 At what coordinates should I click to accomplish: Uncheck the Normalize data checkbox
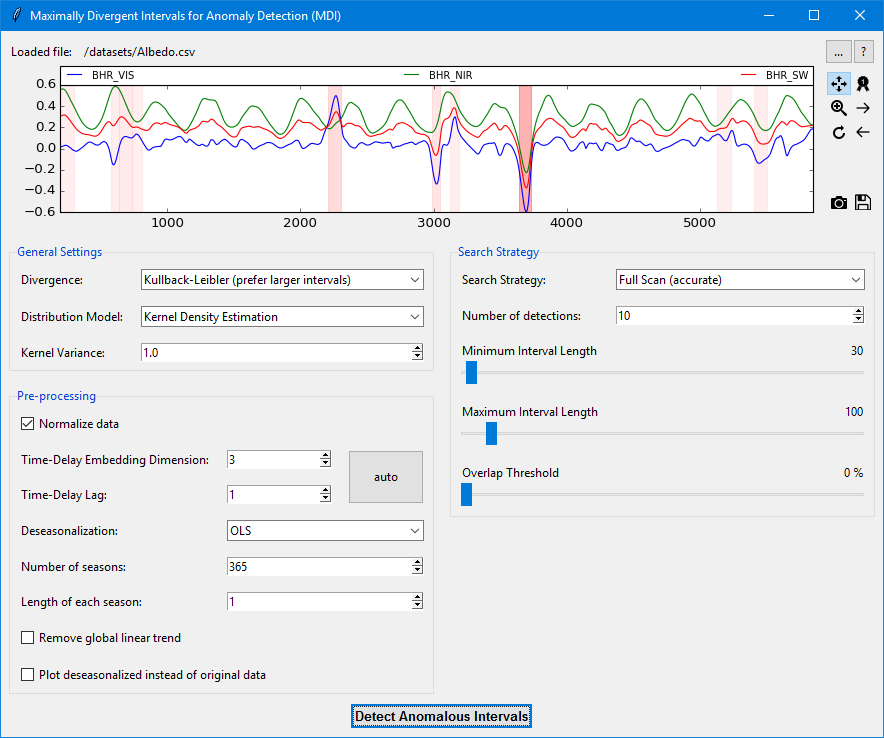tap(28, 424)
